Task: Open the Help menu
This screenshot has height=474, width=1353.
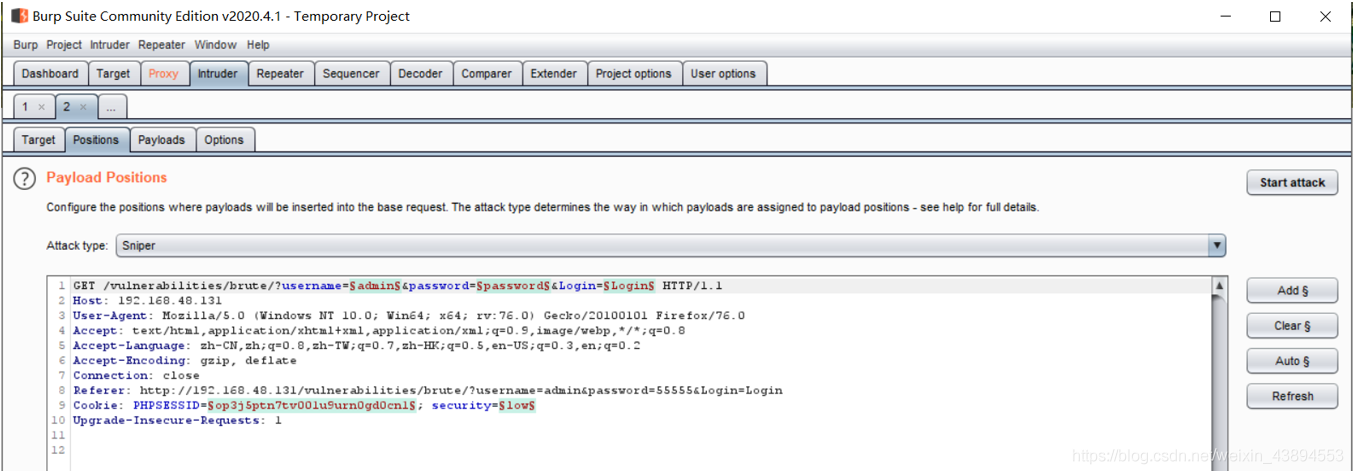Action: 258,45
